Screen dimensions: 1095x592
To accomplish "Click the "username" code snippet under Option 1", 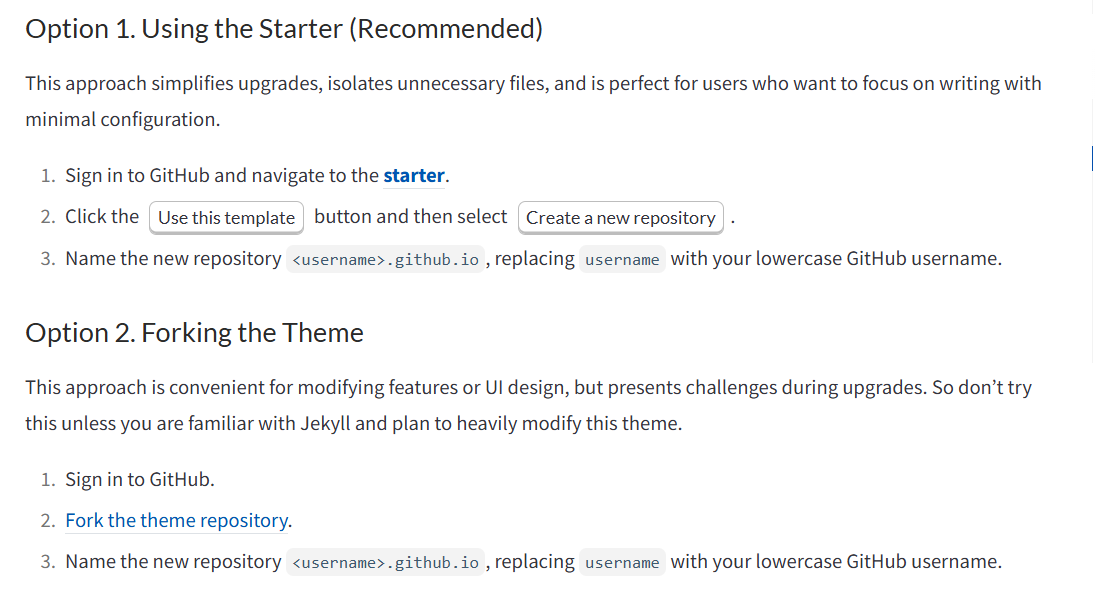I will (622, 259).
